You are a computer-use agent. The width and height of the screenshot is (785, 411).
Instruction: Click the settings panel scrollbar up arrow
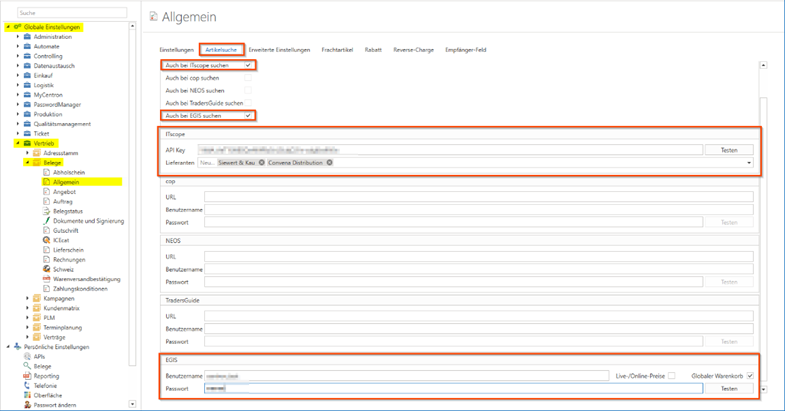pyautogui.click(x=763, y=65)
